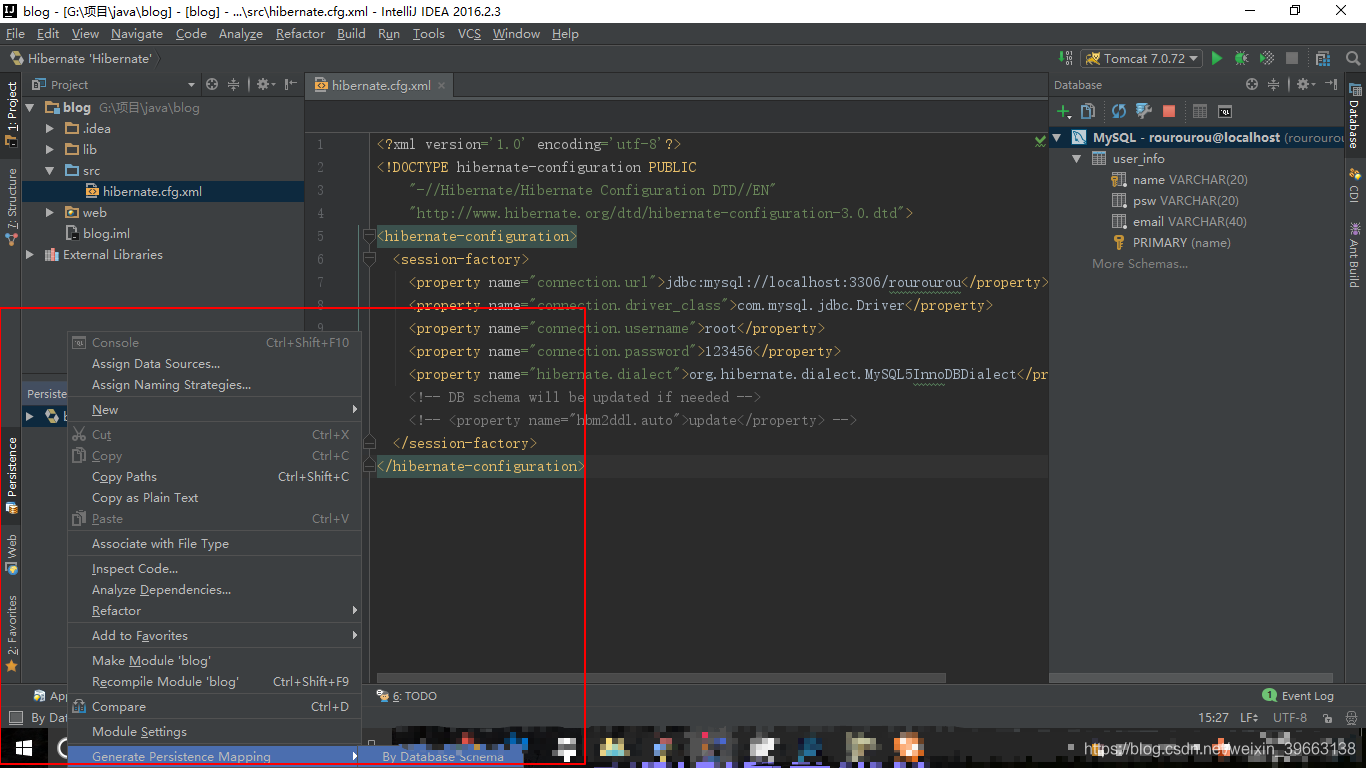Viewport: 1366px width, 768px height.
Task: Open Database panel gear settings
Action: [x=1303, y=85]
